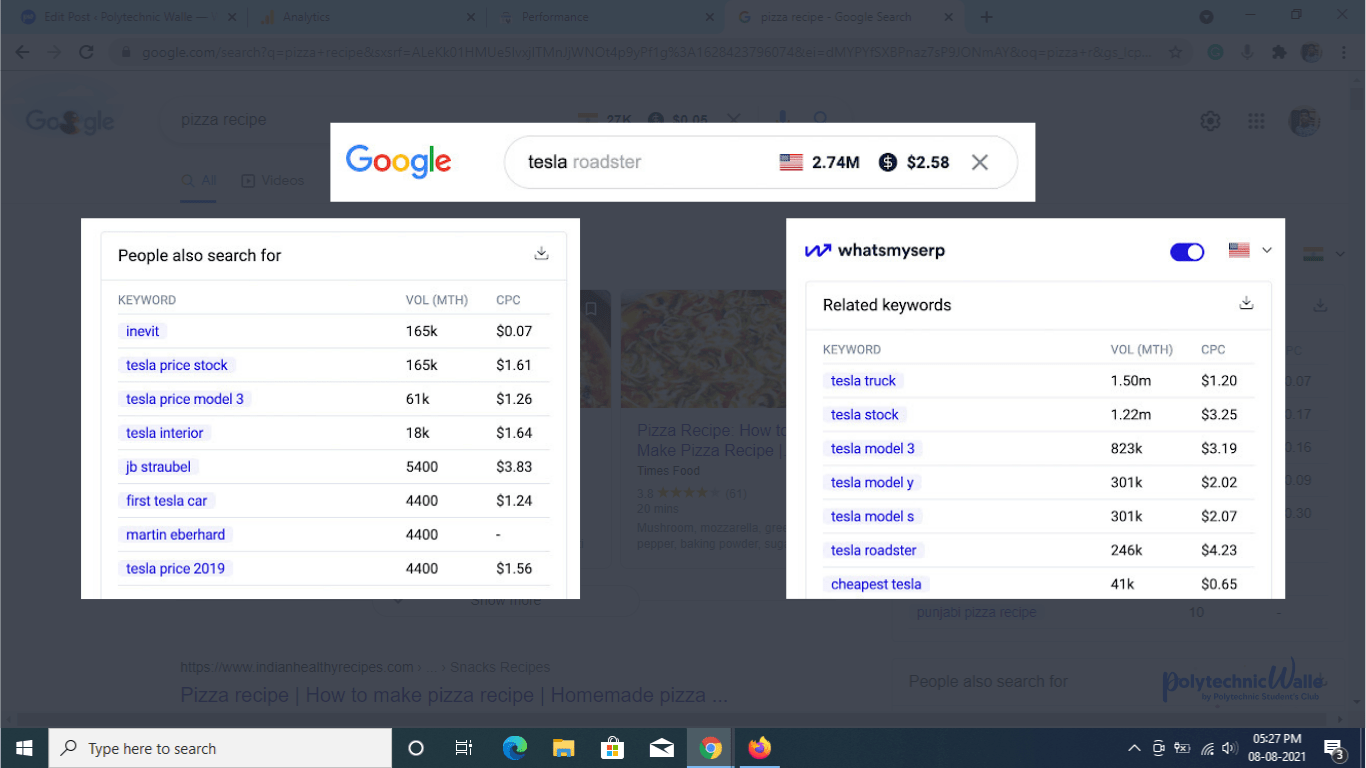Click the tesla model 3 related keyword

[x=872, y=449]
